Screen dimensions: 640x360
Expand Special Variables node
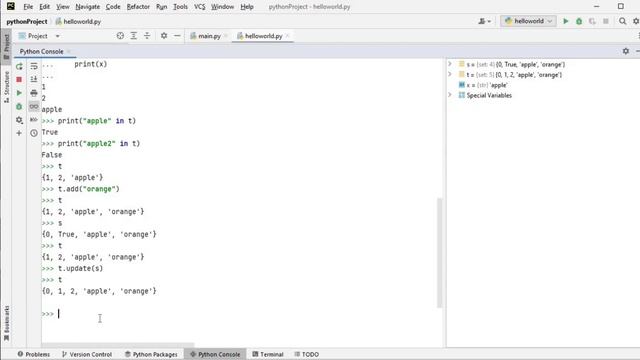click(x=450, y=95)
